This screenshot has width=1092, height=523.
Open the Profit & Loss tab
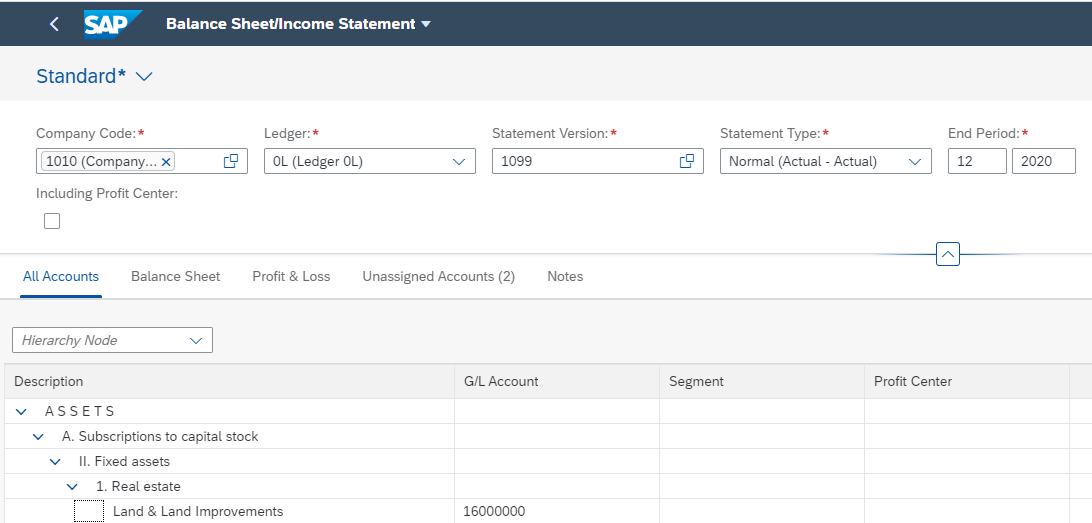coord(291,276)
